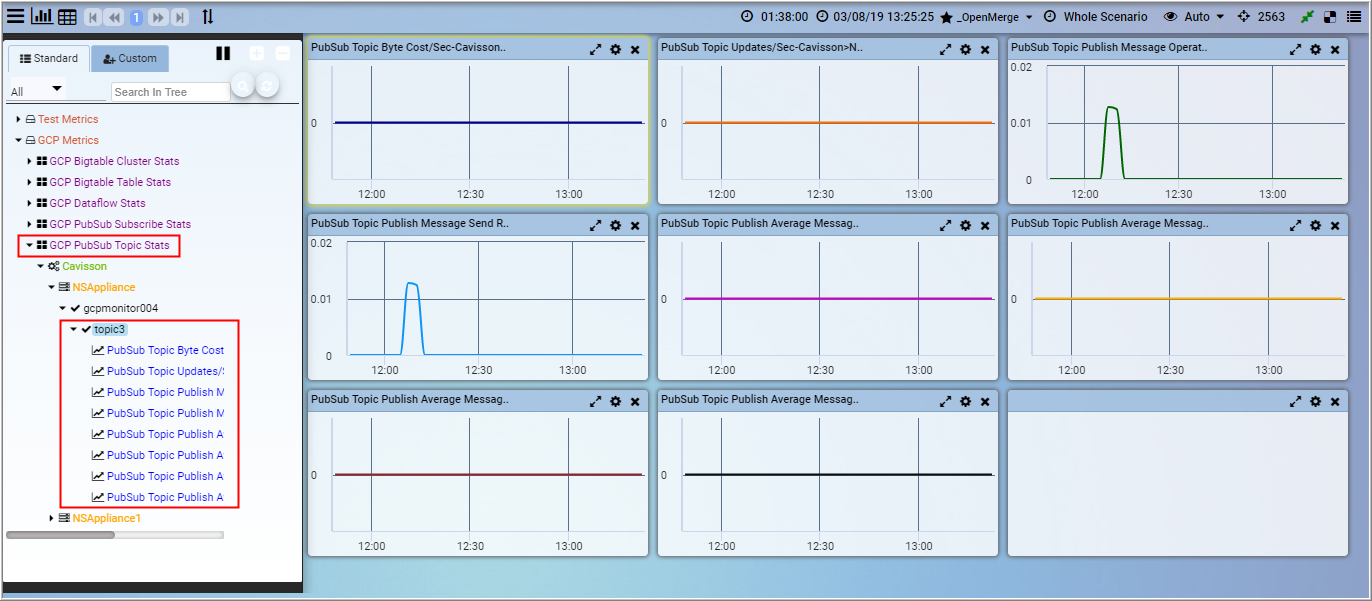Image resolution: width=1372 pixels, height=601 pixels.
Task: Open gear settings of the empty panel
Action: pos(1315,401)
